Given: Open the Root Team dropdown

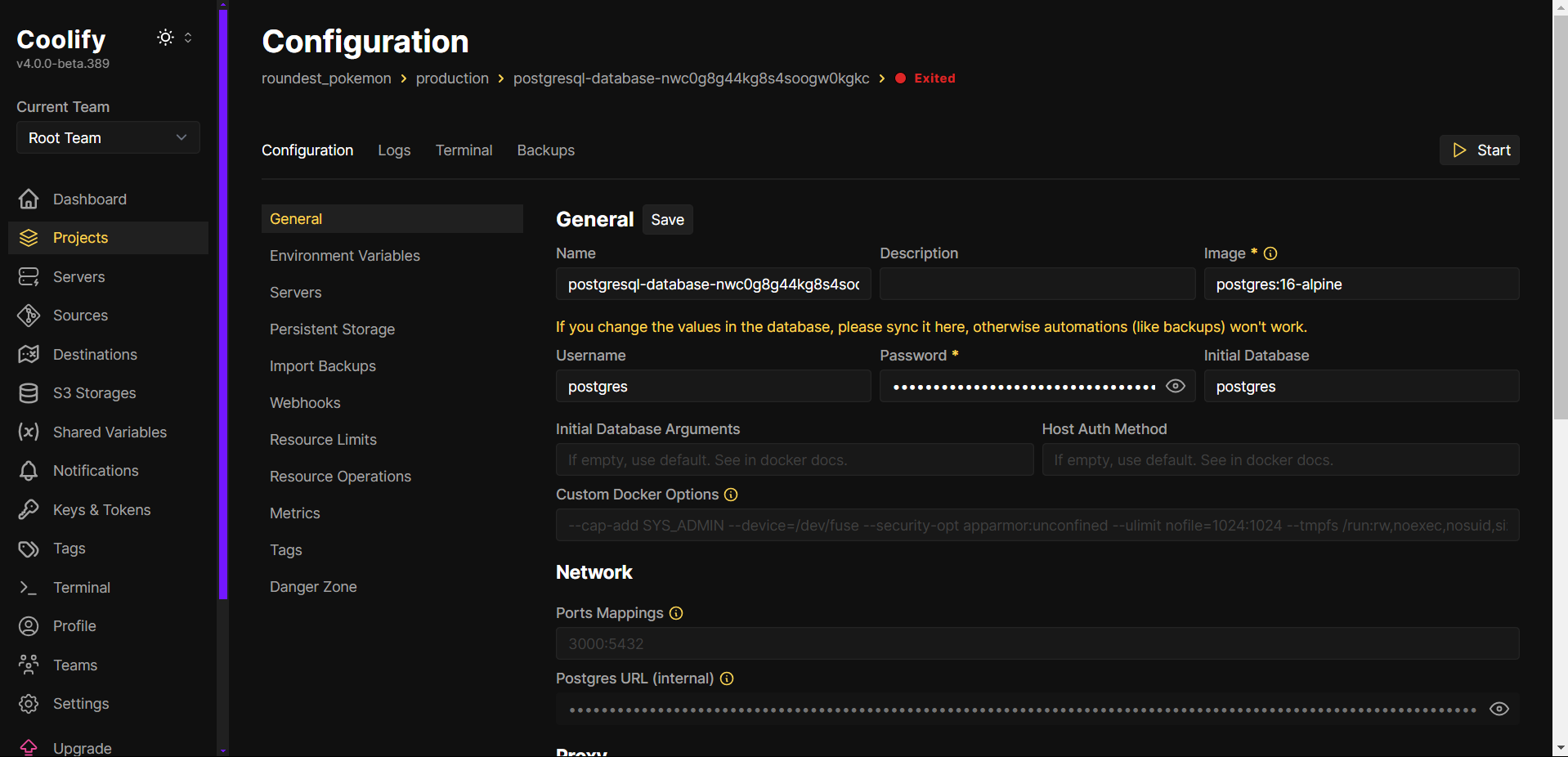Looking at the screenshot, I should (x=108, y=137).
